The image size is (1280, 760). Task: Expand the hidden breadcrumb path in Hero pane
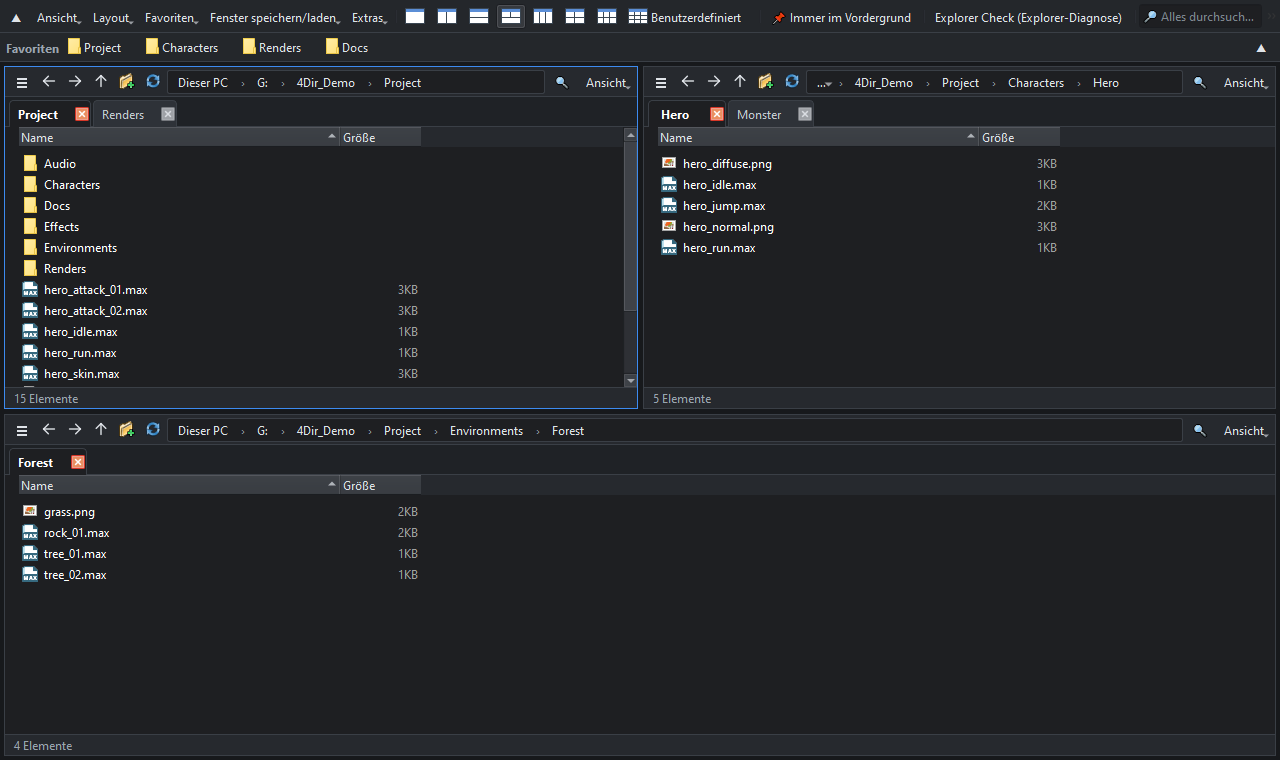[x=824, y=83]
